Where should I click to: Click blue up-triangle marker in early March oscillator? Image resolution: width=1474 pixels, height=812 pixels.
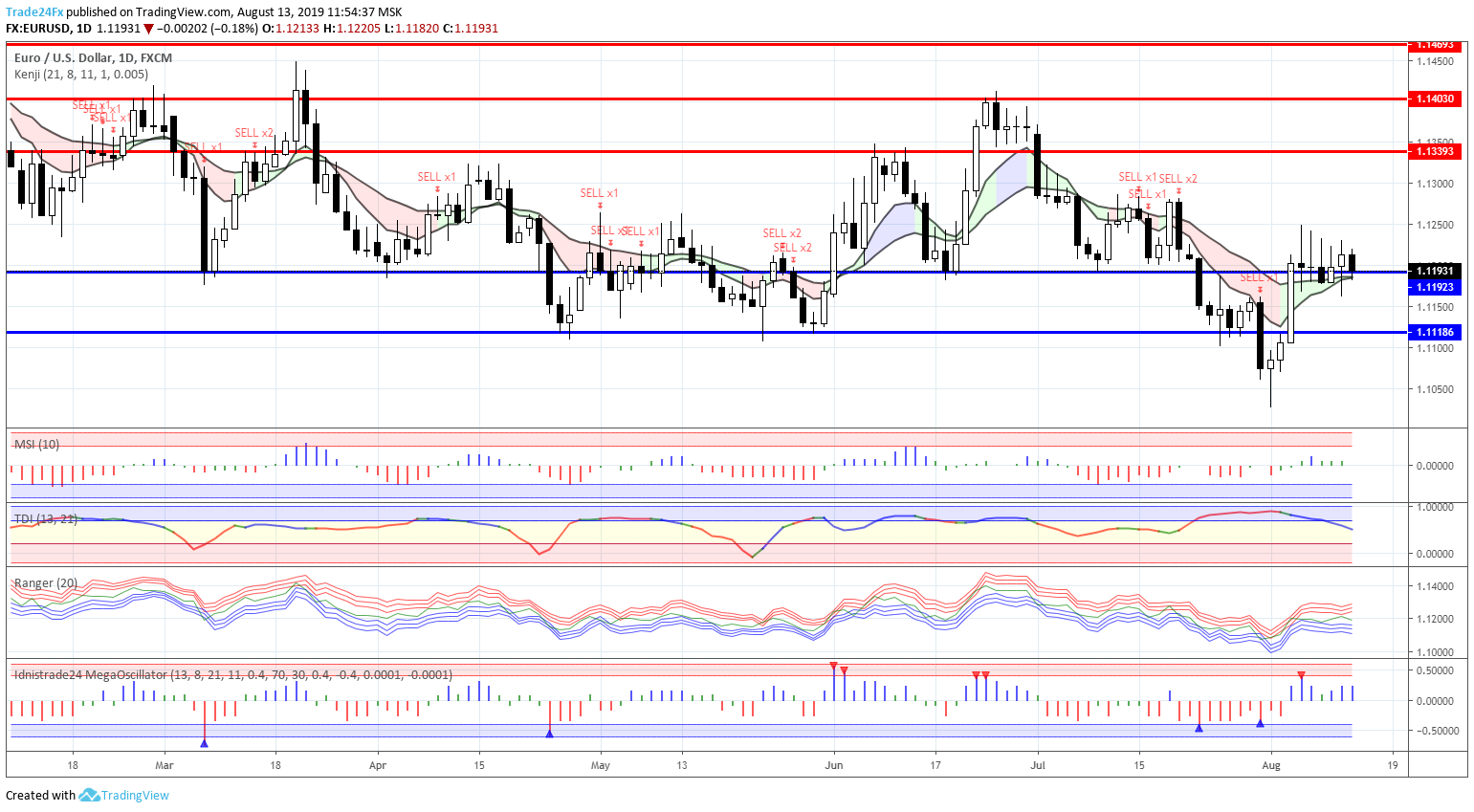tap(204, 742)
